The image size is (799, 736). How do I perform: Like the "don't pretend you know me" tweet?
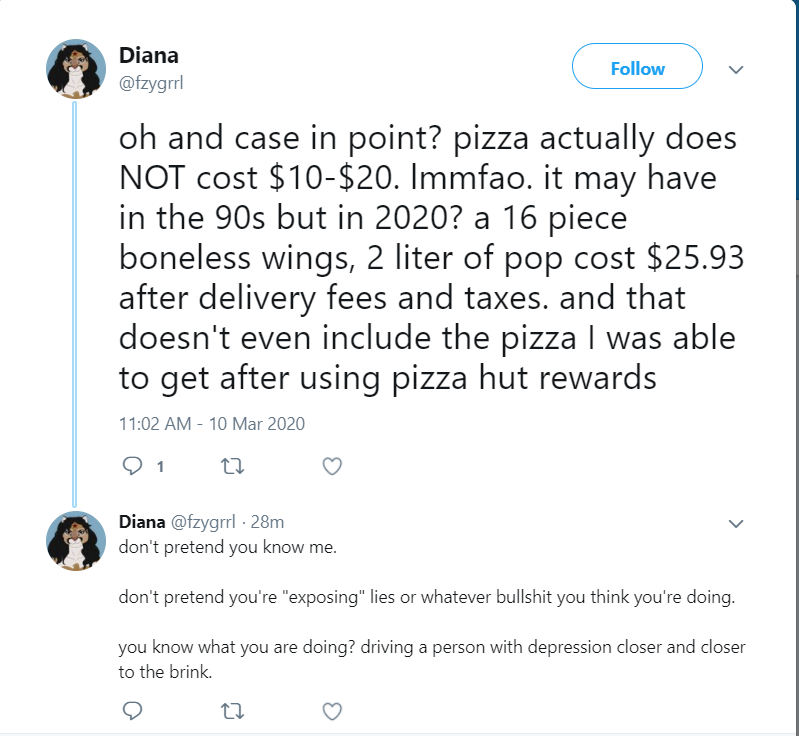coord(332,711)
